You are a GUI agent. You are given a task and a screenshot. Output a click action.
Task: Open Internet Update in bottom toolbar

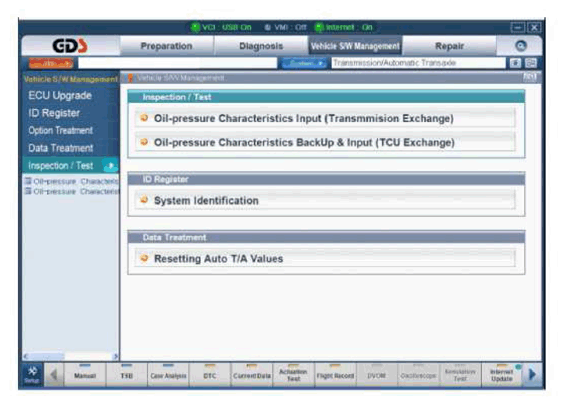click(502, 375)
